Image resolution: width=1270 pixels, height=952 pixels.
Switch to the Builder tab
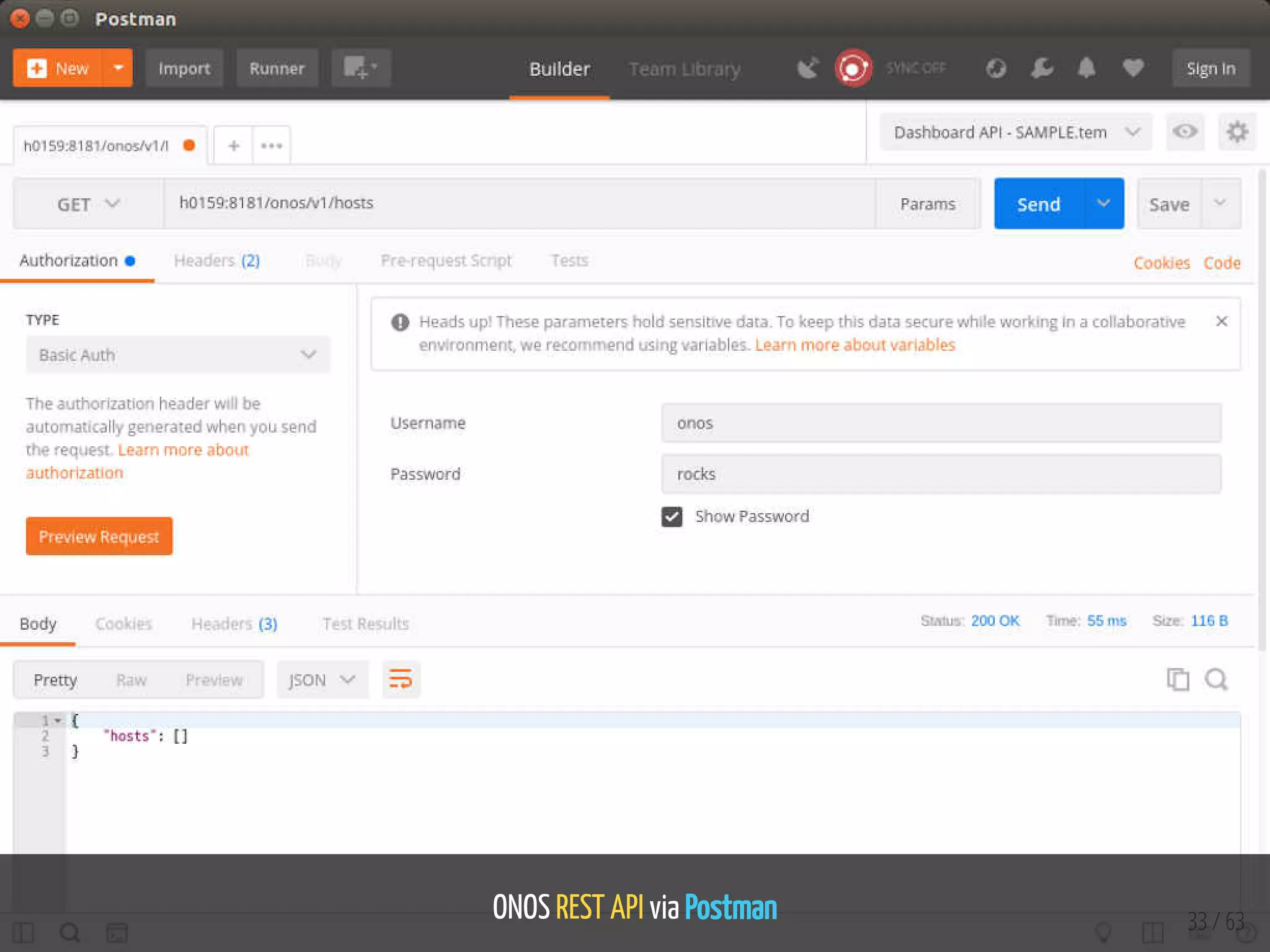[559, 69]
